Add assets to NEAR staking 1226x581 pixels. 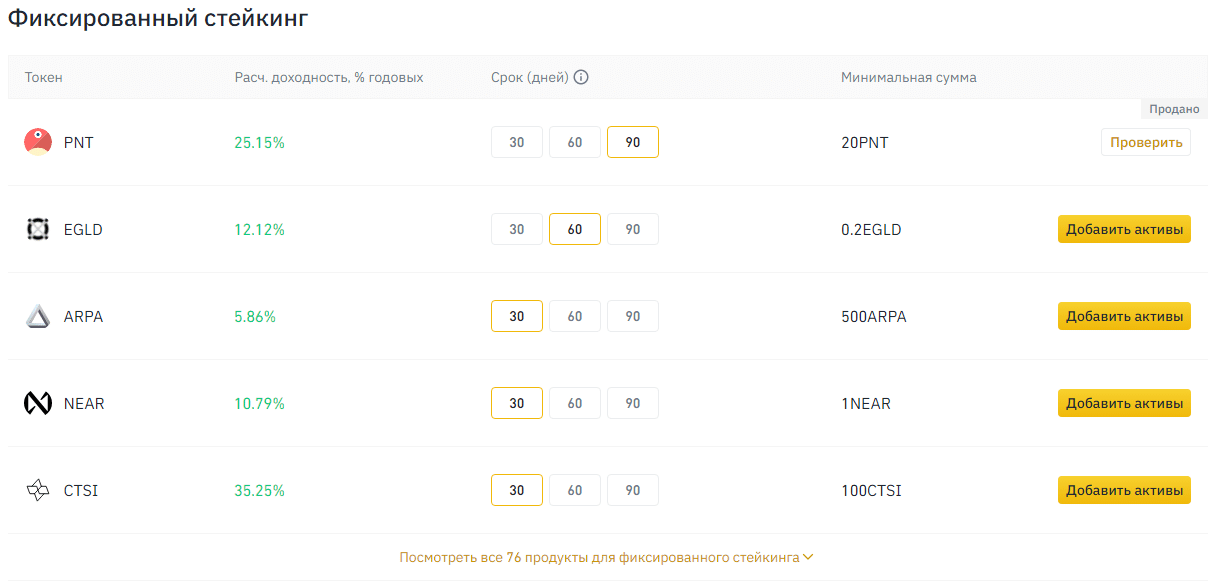[x=1124, y=403]
